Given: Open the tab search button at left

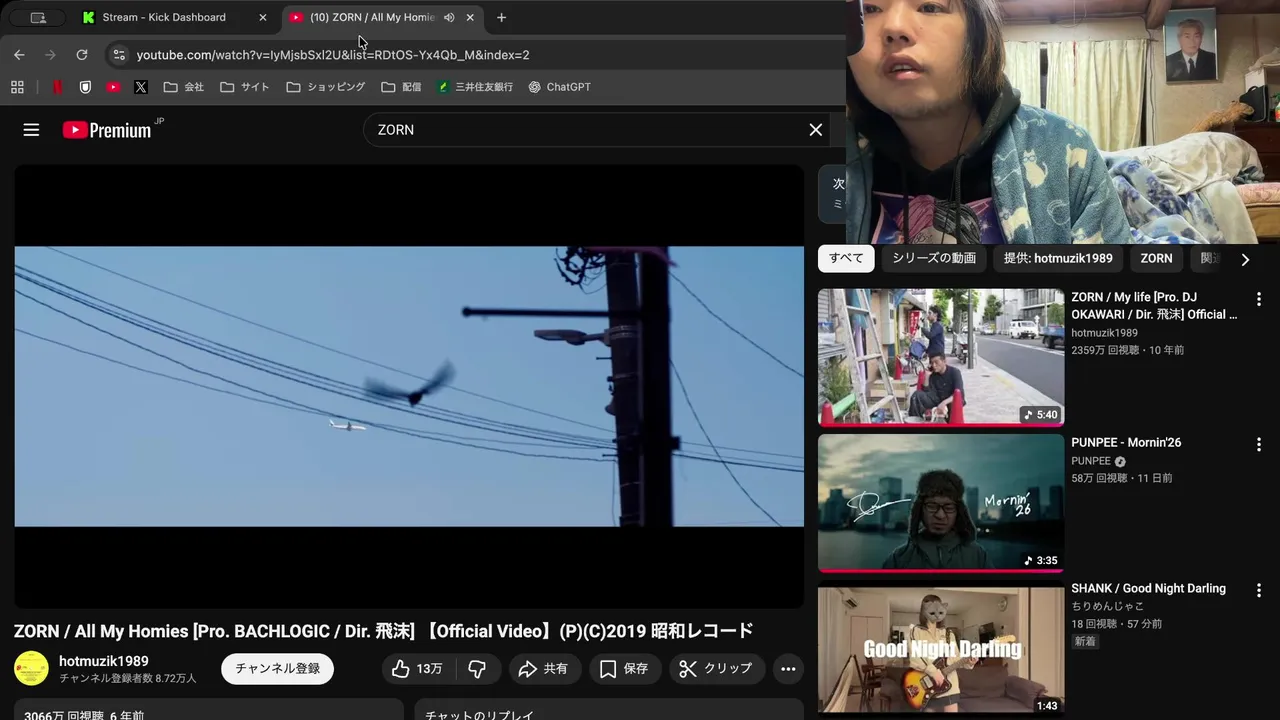Looking at the screenshot, I should click(38, 17).
